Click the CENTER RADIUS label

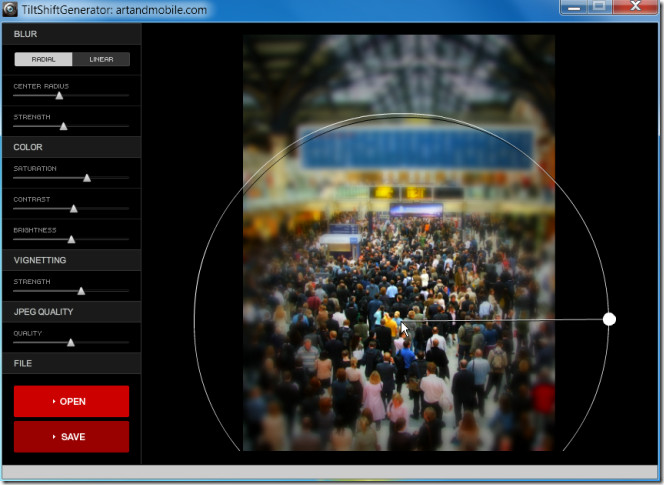click(x=41, y=86)
